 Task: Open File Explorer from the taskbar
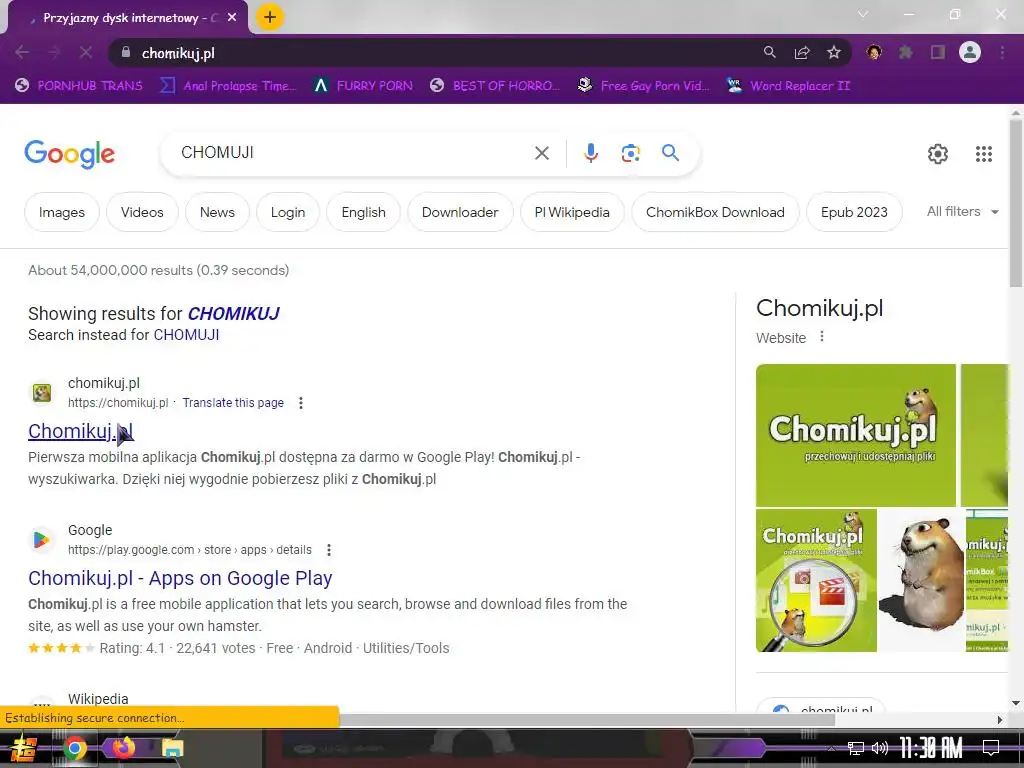172,748
